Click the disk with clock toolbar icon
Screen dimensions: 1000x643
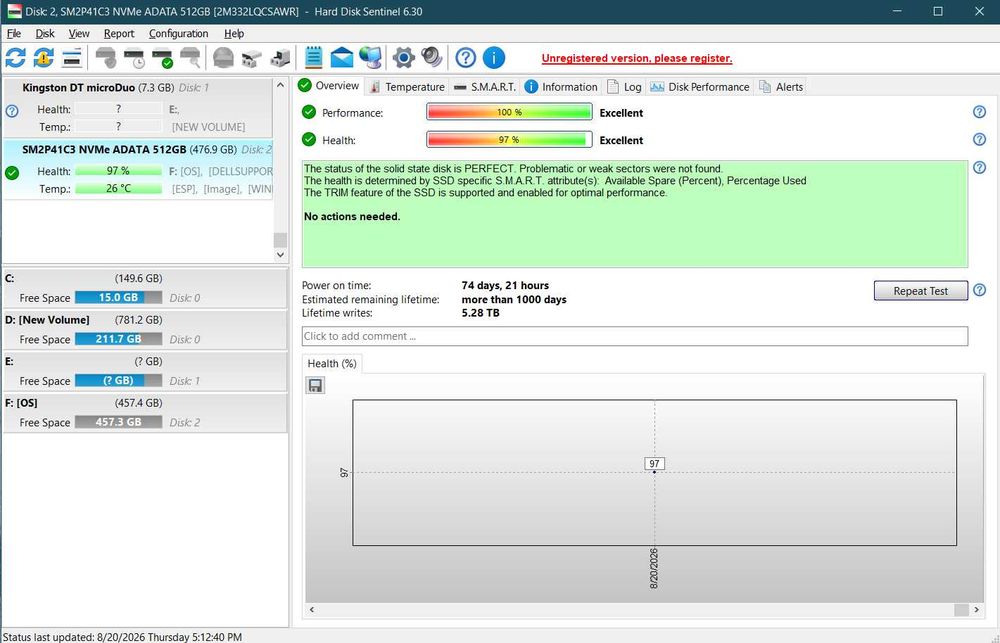(x=135, y=58)
